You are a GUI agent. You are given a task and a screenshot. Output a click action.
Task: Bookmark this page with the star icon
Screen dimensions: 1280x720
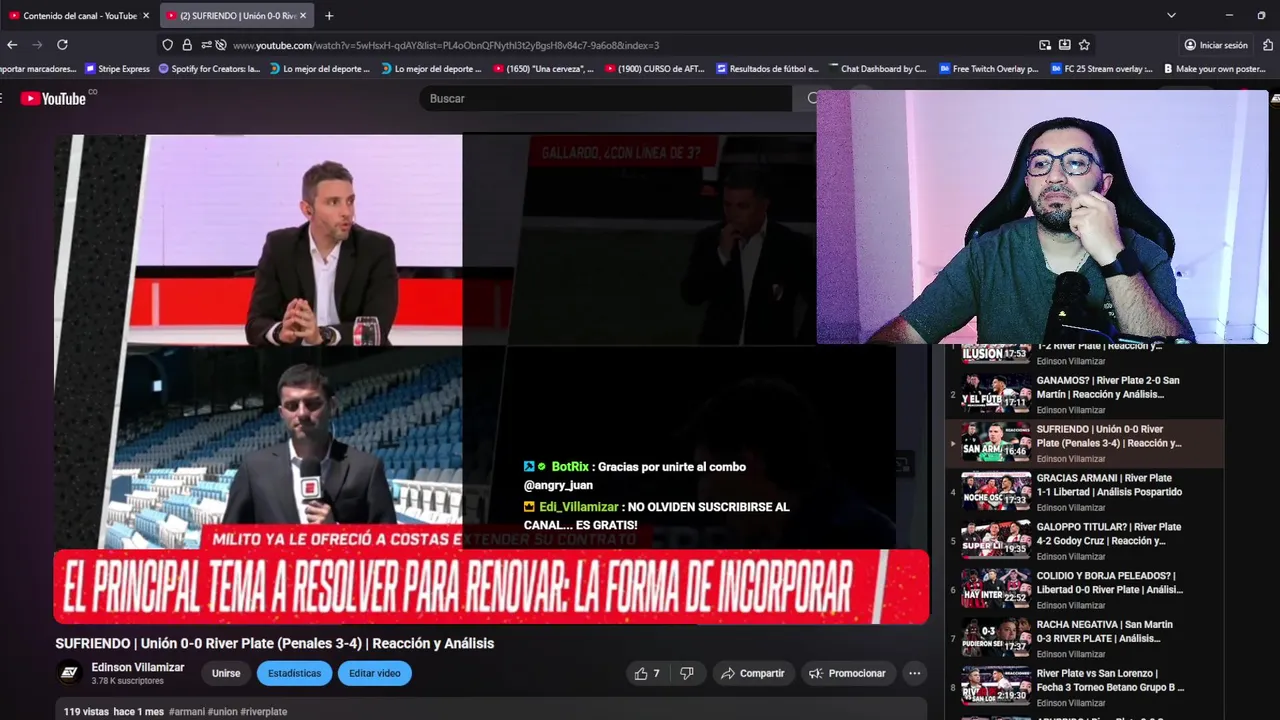tap(1084, 45)
